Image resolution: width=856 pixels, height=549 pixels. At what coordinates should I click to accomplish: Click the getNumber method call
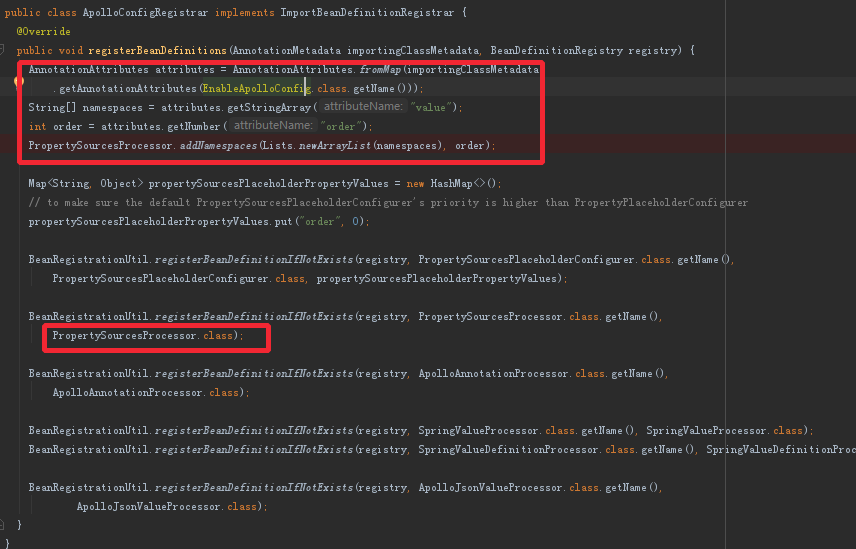[x=193, y=127]
